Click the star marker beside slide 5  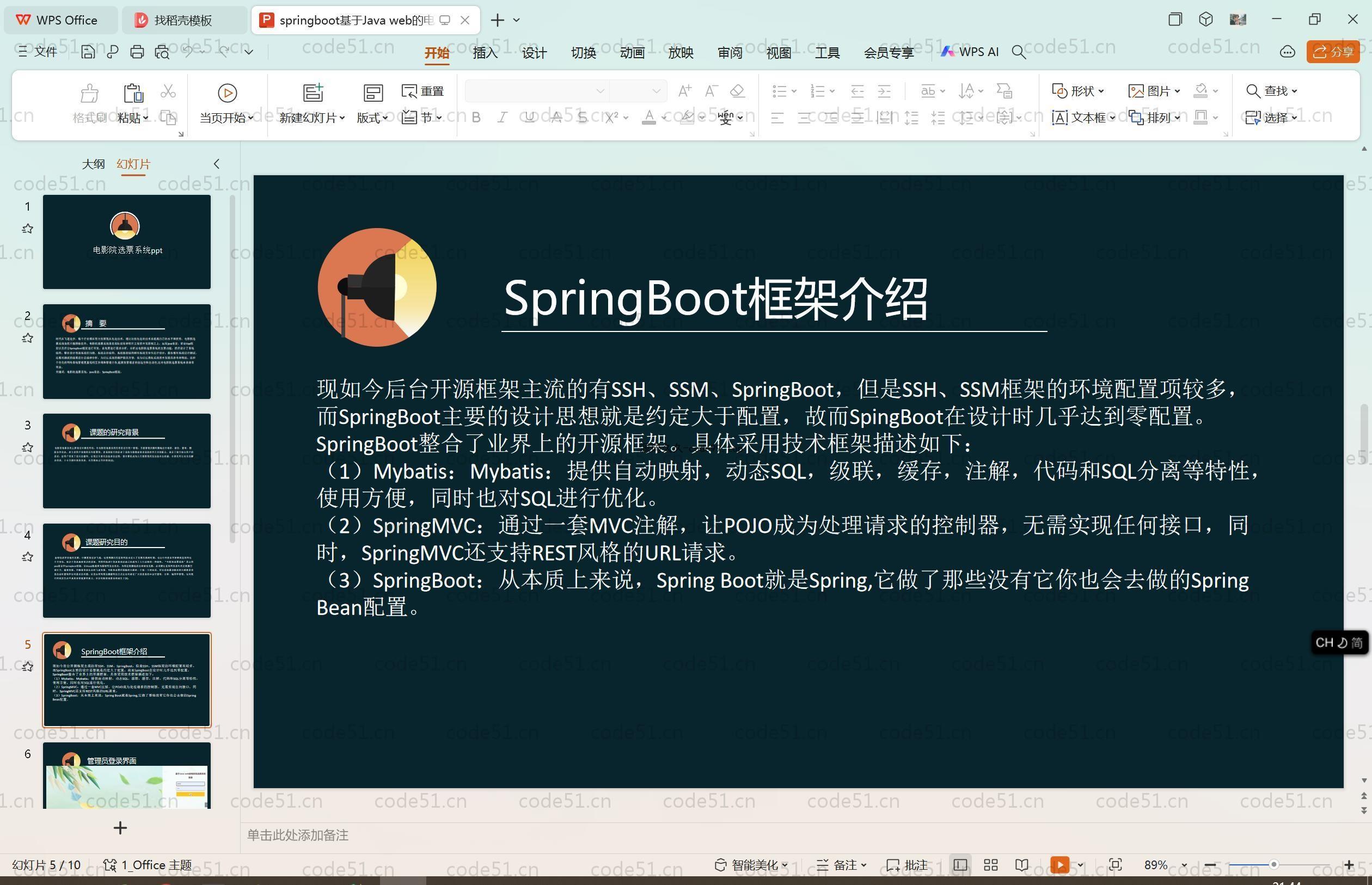tap(27, 667)
